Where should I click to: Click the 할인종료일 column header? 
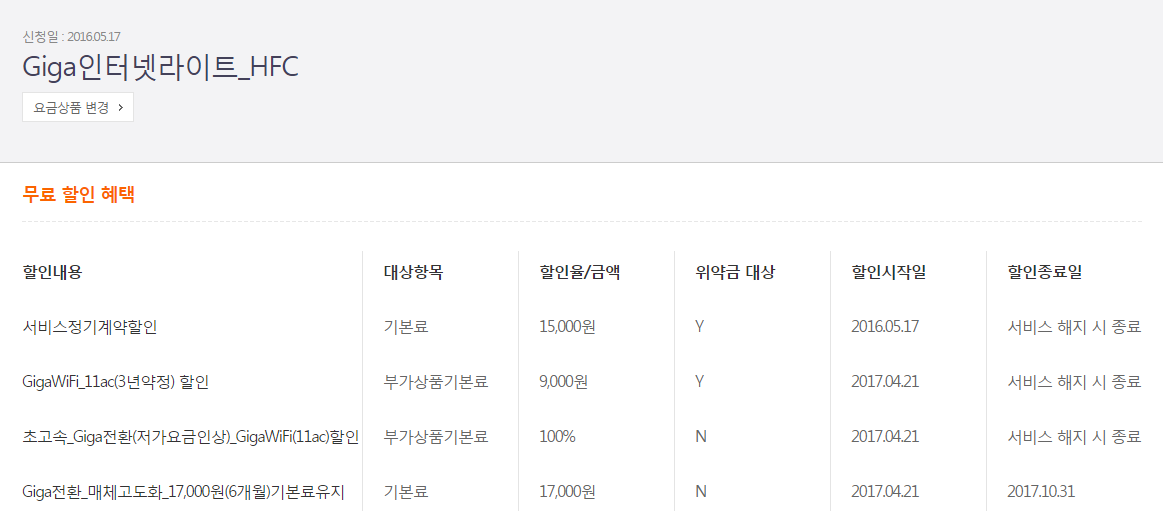point(1045,272)
